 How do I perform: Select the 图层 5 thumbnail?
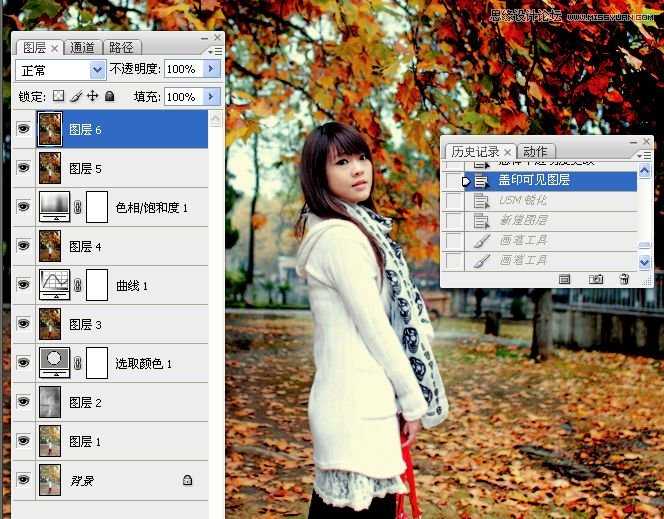pyautogui.click(x=50, y=168)
